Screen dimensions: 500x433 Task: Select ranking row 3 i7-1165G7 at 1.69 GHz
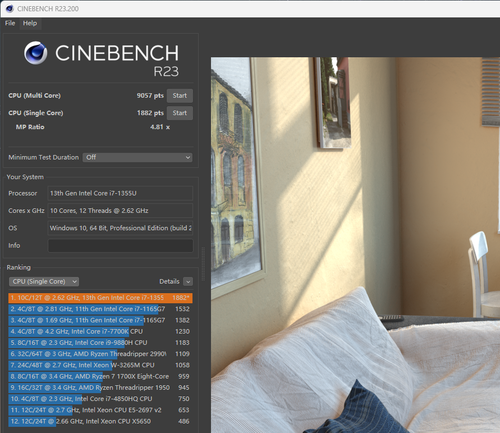[100, 320]
